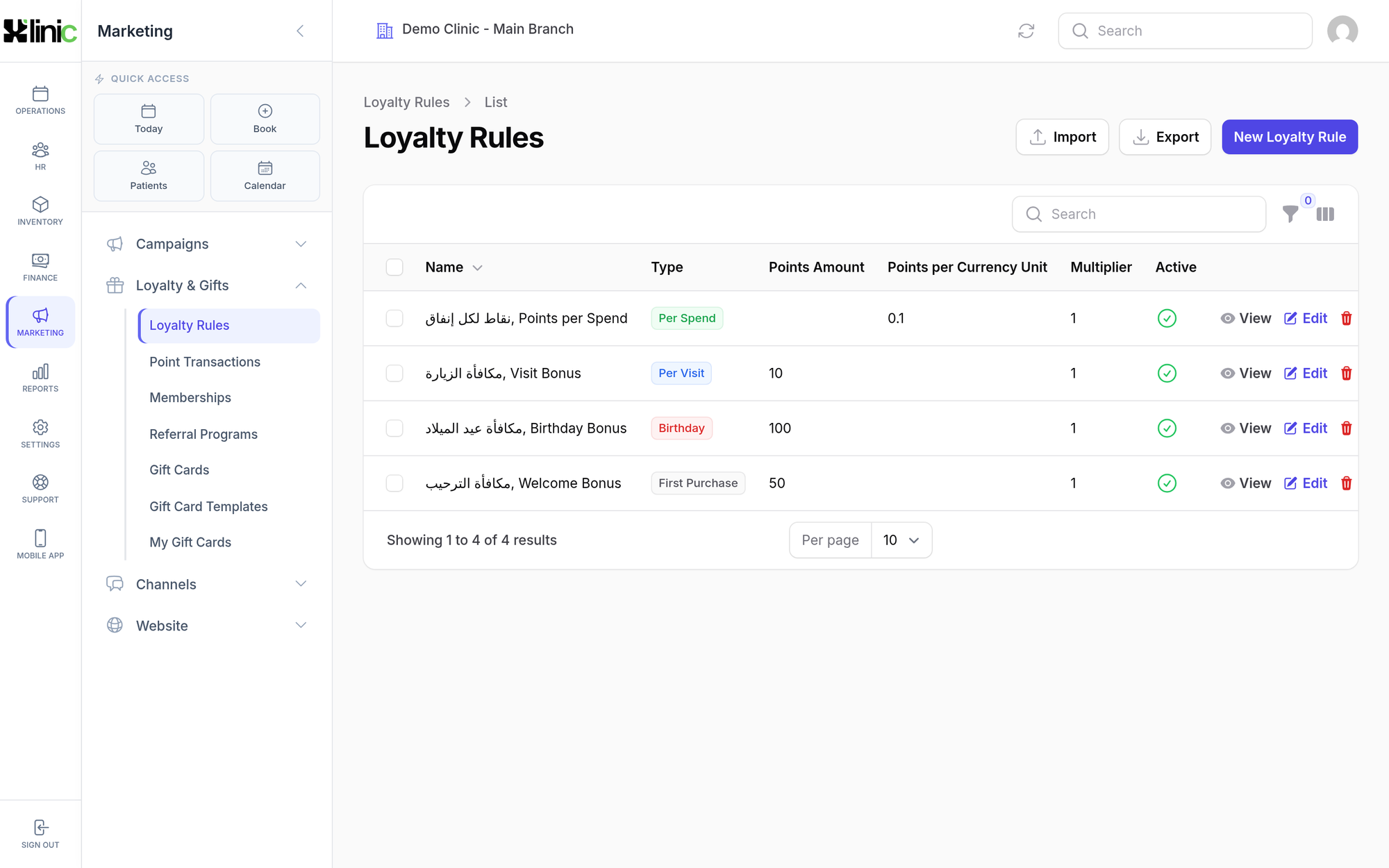Delete the Birthday Bonus rule
This screenshot has width=1389, height=868.
click(1346, 428)
